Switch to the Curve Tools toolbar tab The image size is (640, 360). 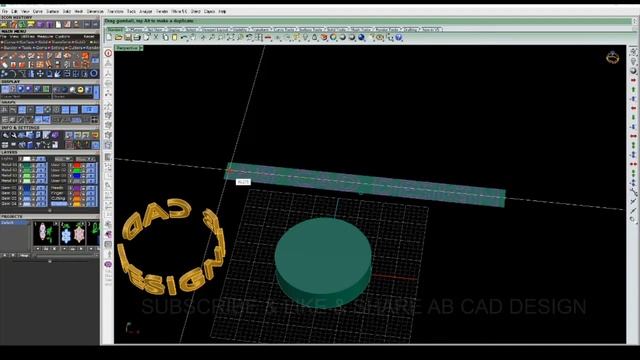[x=284, y=29]
